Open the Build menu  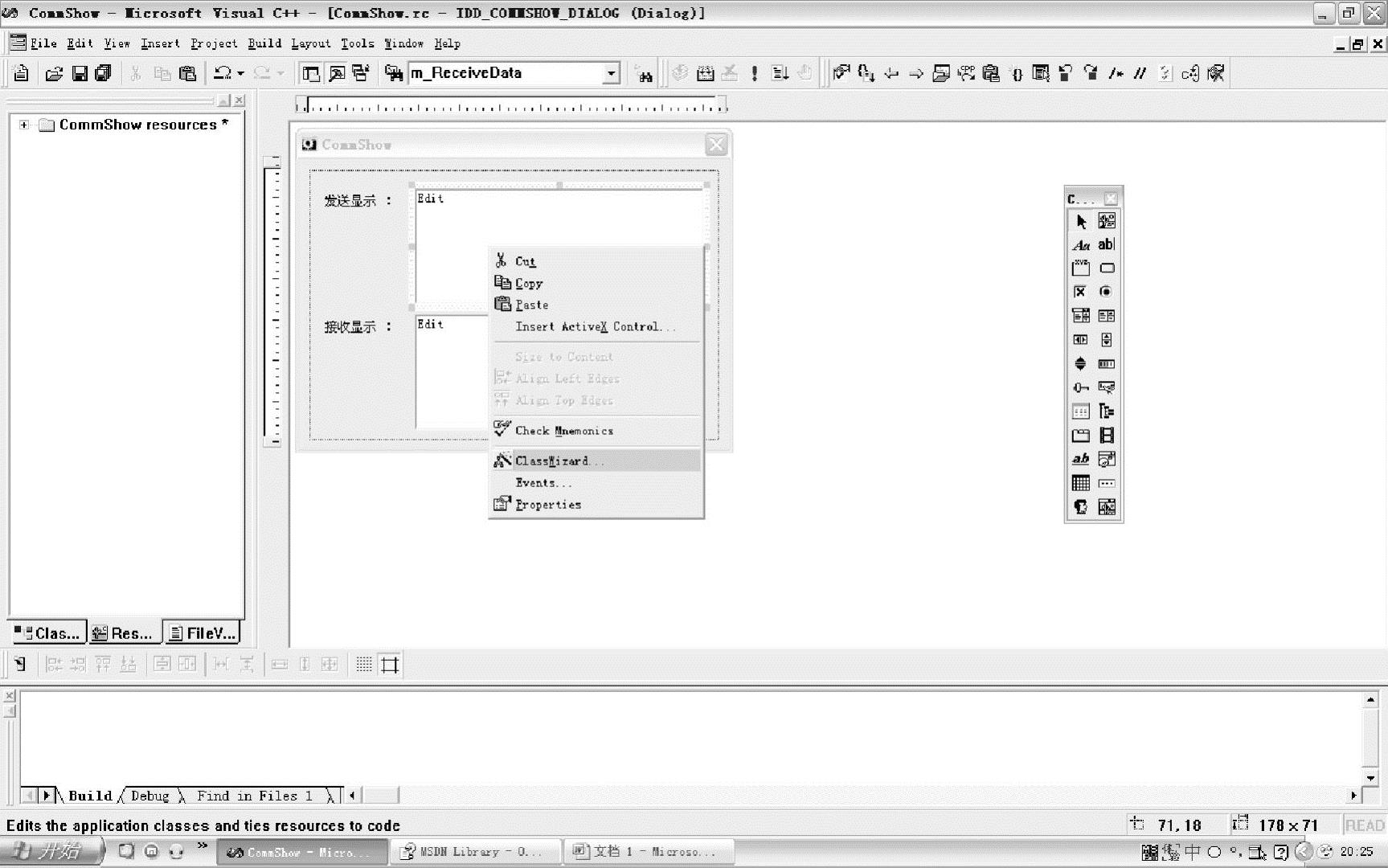(264, 43)
